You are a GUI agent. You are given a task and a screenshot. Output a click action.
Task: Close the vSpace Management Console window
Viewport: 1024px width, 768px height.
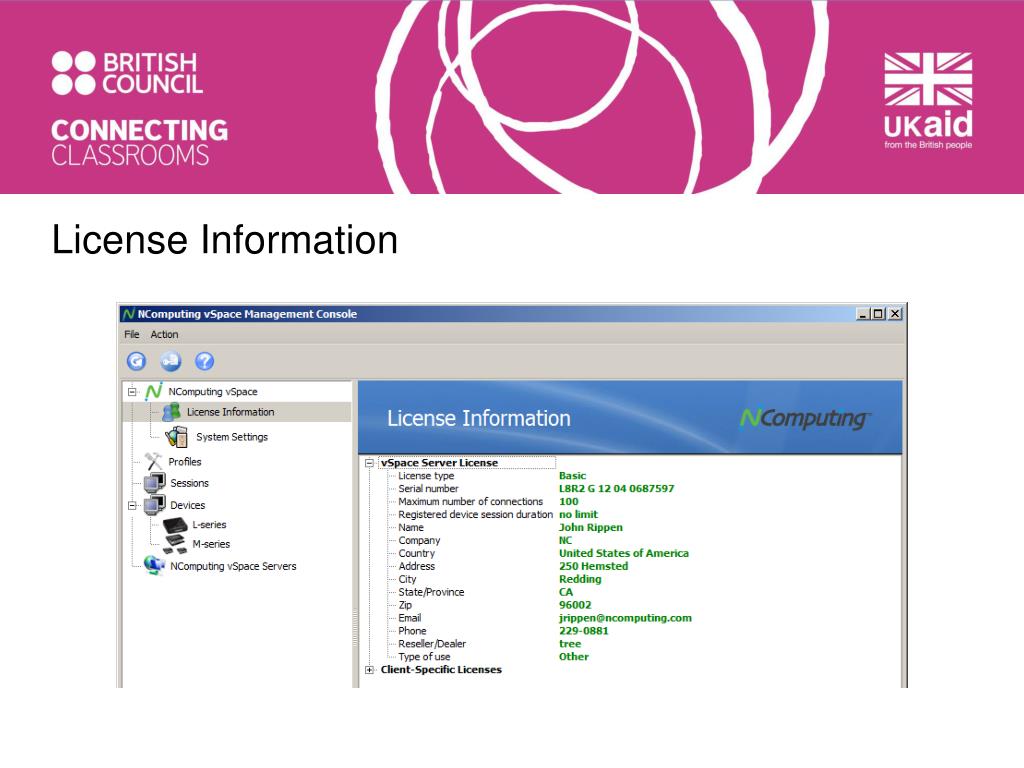tap(895, 314)
